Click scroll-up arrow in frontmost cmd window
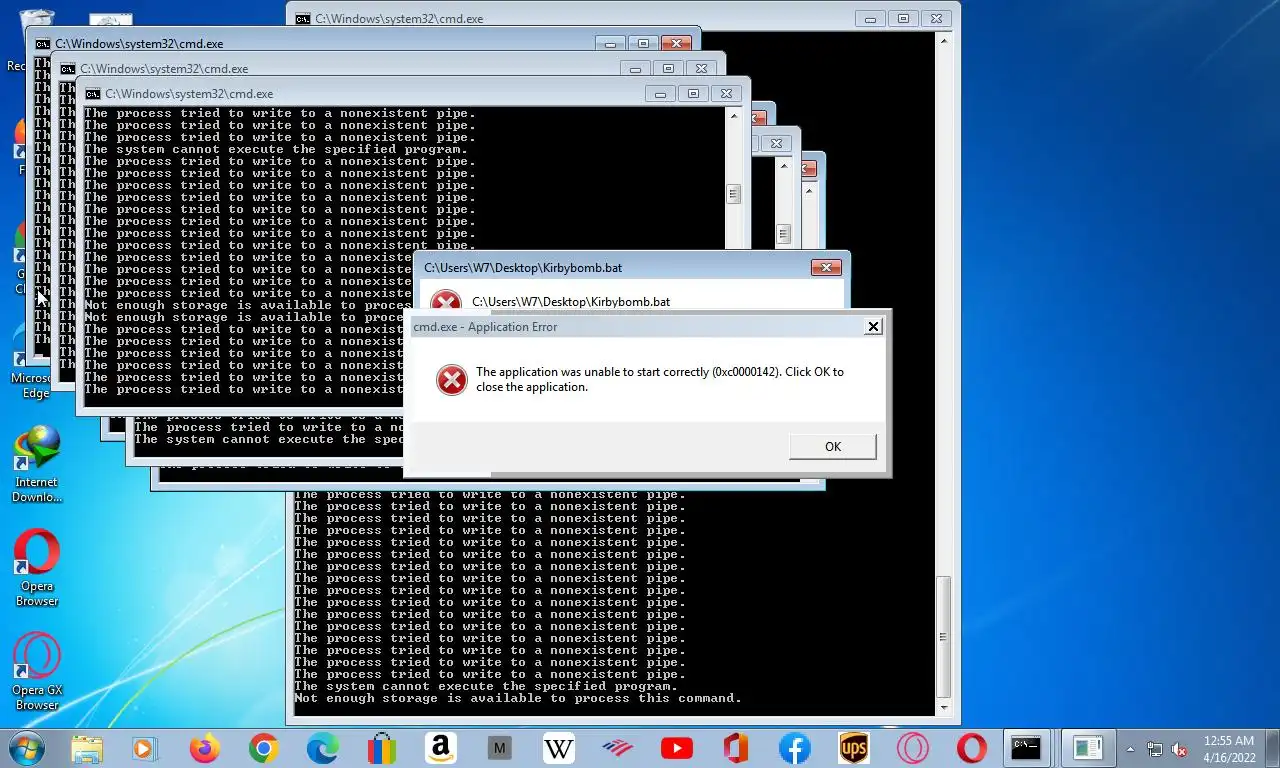This screenshot has height=768, width=1280. point(734,116)
